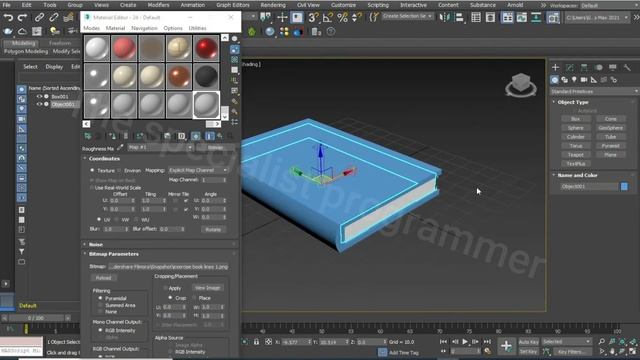Open the Material Editor sphere icon in toolbar
The width and height of the screenshot is (640, 360).
(x=269, y=31)
